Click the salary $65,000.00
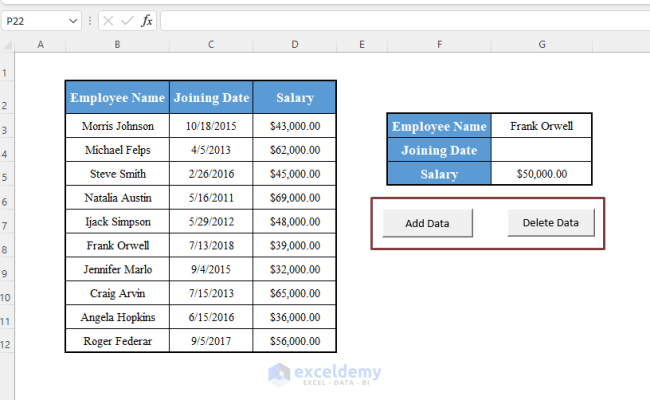650x400 pixels. [x=295, y=293]
